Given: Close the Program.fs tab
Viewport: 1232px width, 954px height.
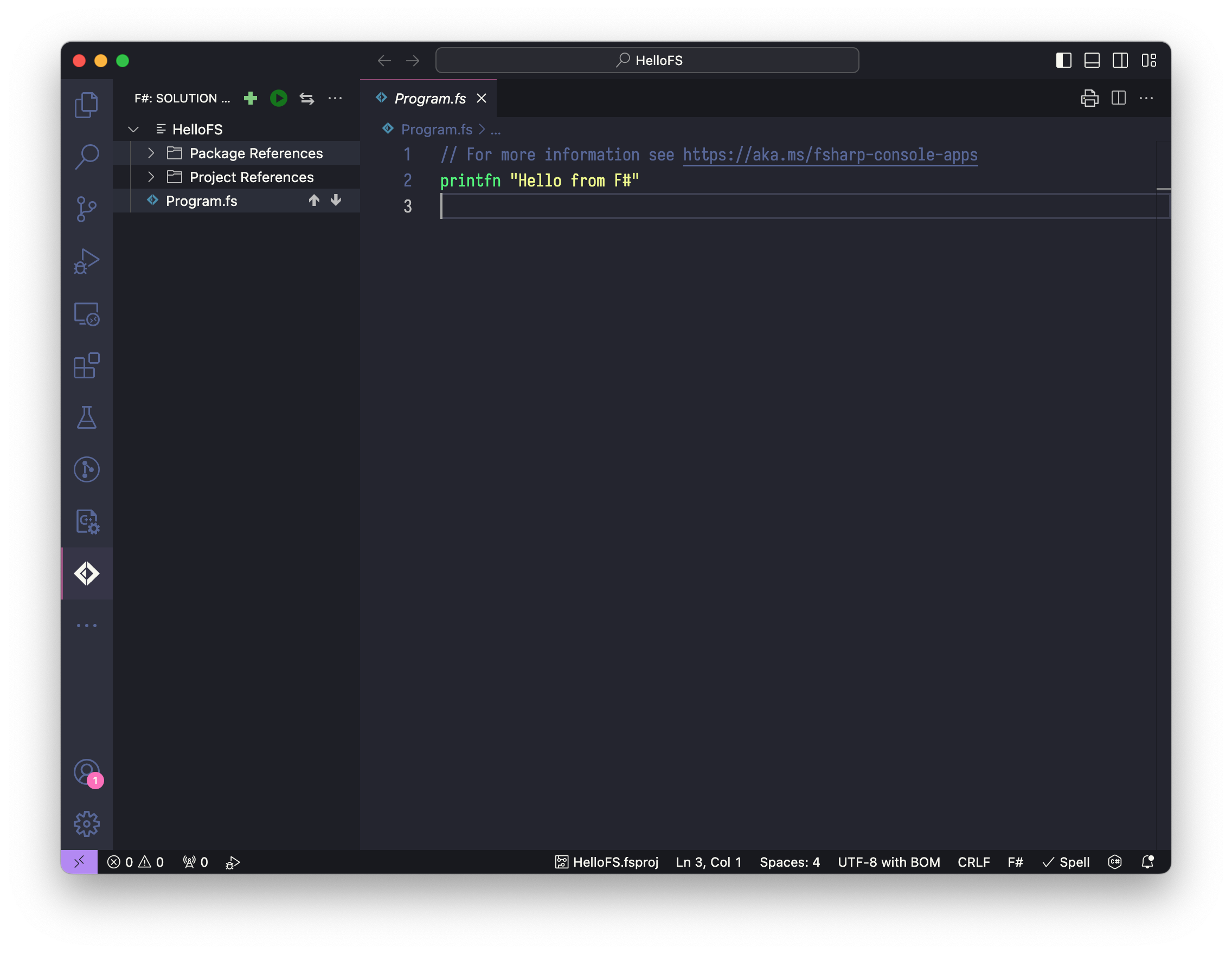Looking at the screenshot, I should coord(481,98).
